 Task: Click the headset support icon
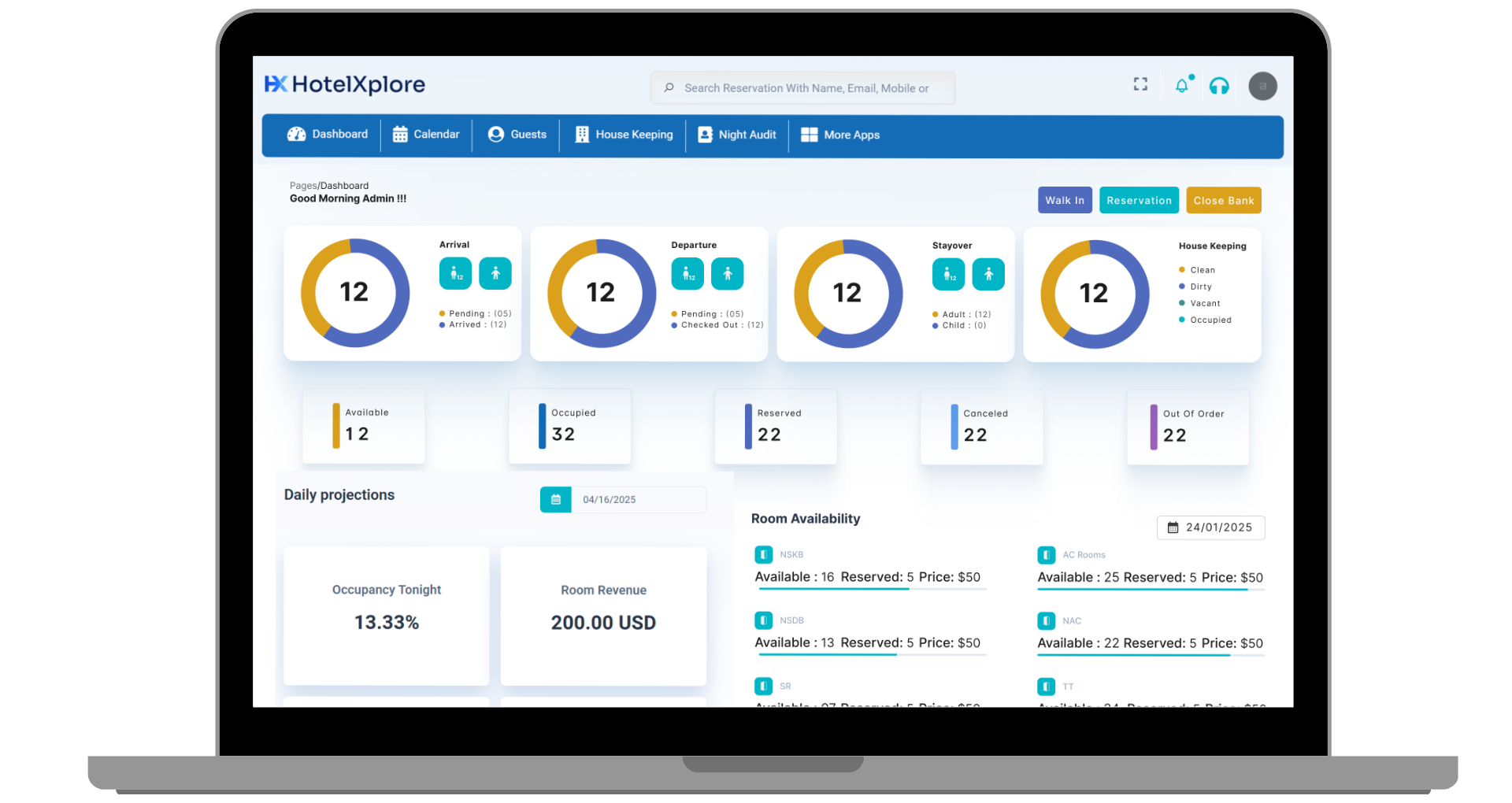pos(1219,86)
